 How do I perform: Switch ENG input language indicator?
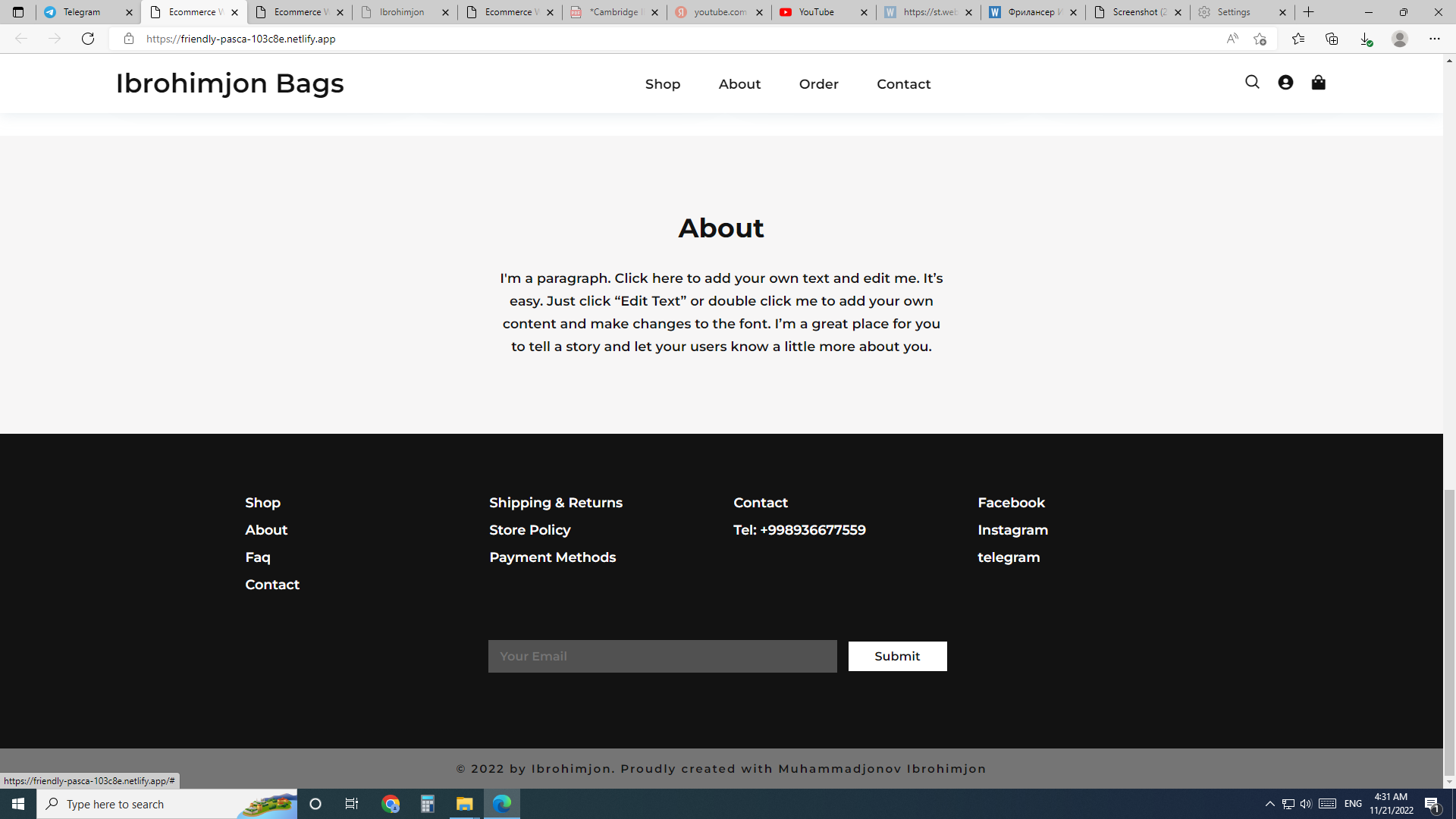1353,804
